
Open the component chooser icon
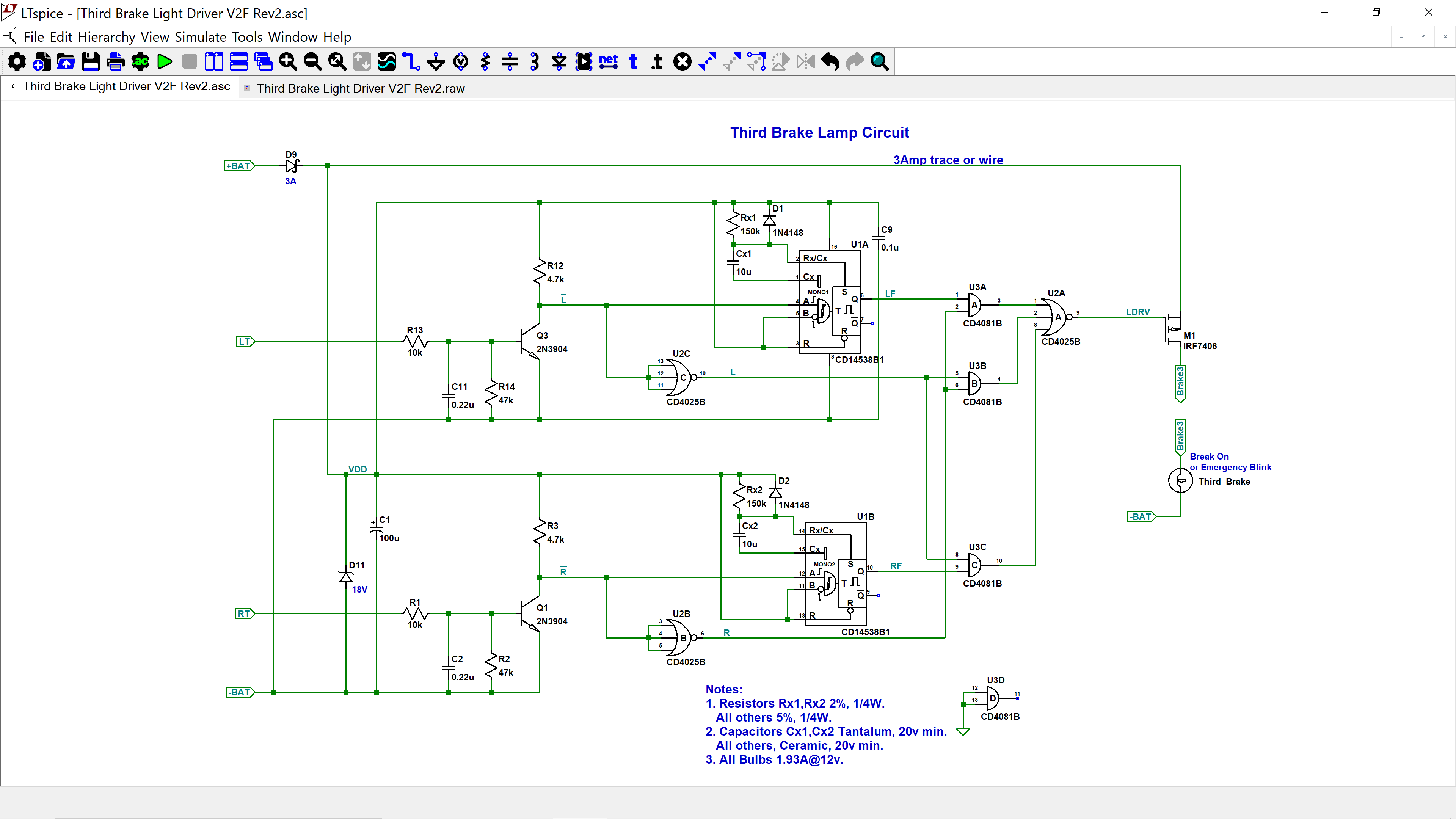[584, 61]
